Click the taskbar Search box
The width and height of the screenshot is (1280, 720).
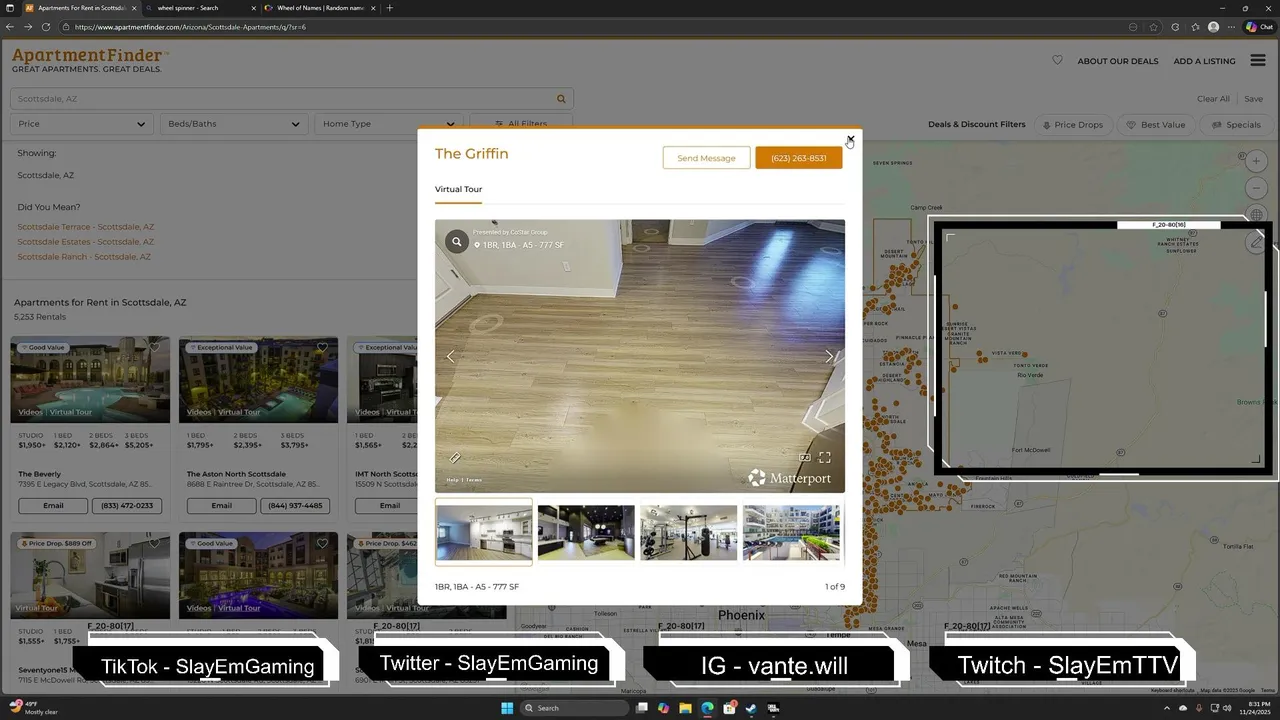click(576, 708)
